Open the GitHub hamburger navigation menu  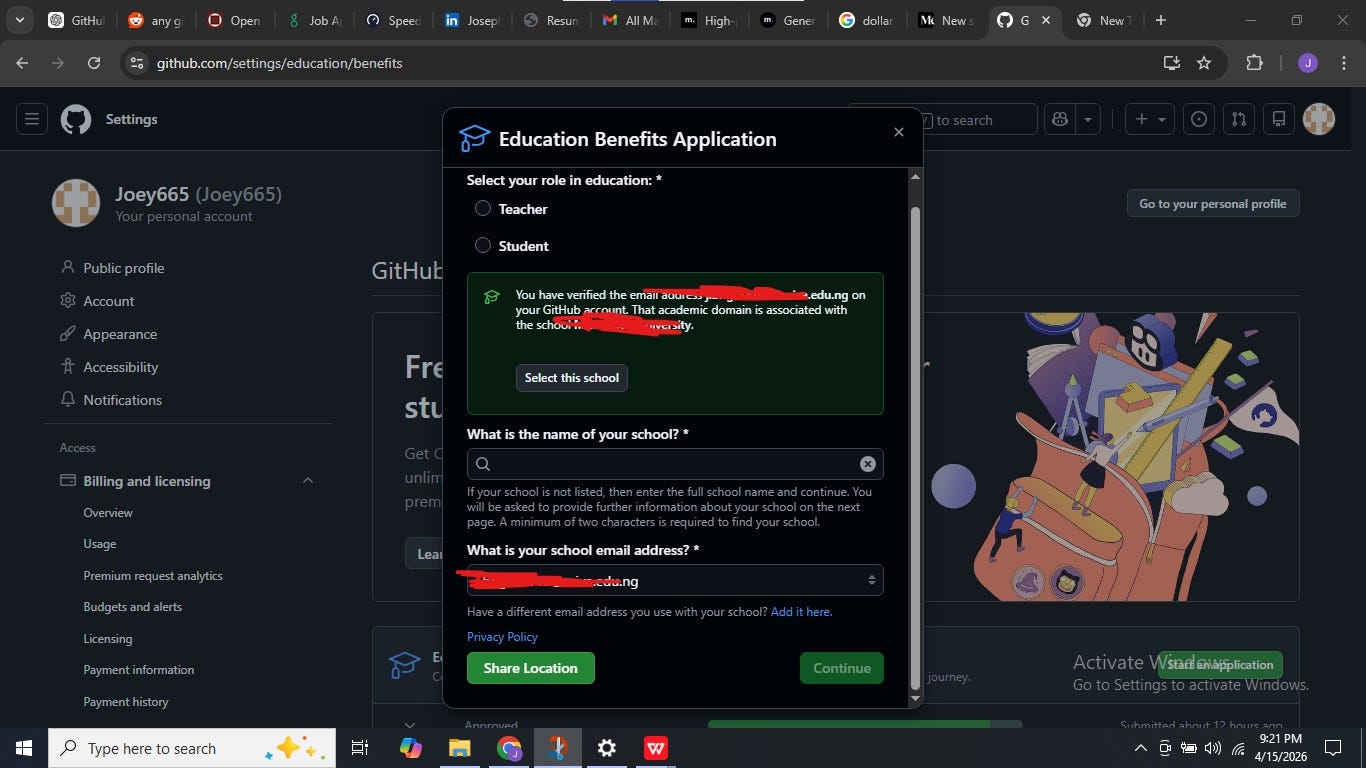pyautogui.click(x=32, y=119)
